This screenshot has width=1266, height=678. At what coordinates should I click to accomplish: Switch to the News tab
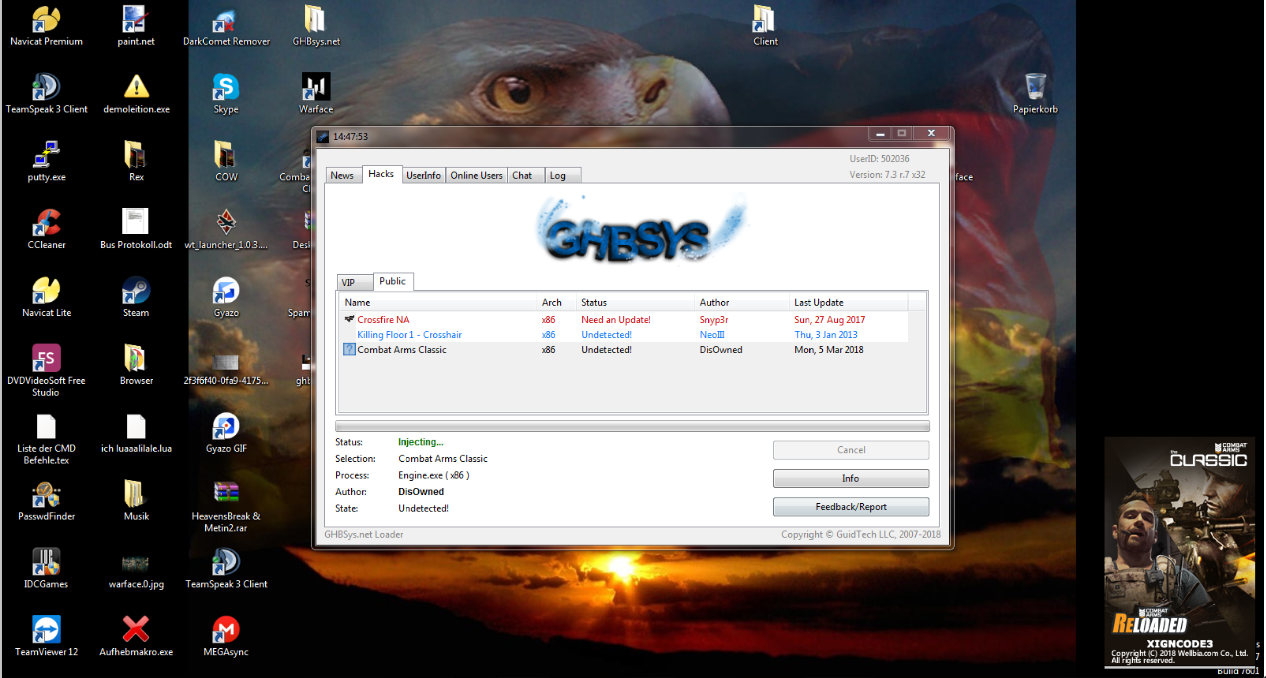[x=342, y=175]
